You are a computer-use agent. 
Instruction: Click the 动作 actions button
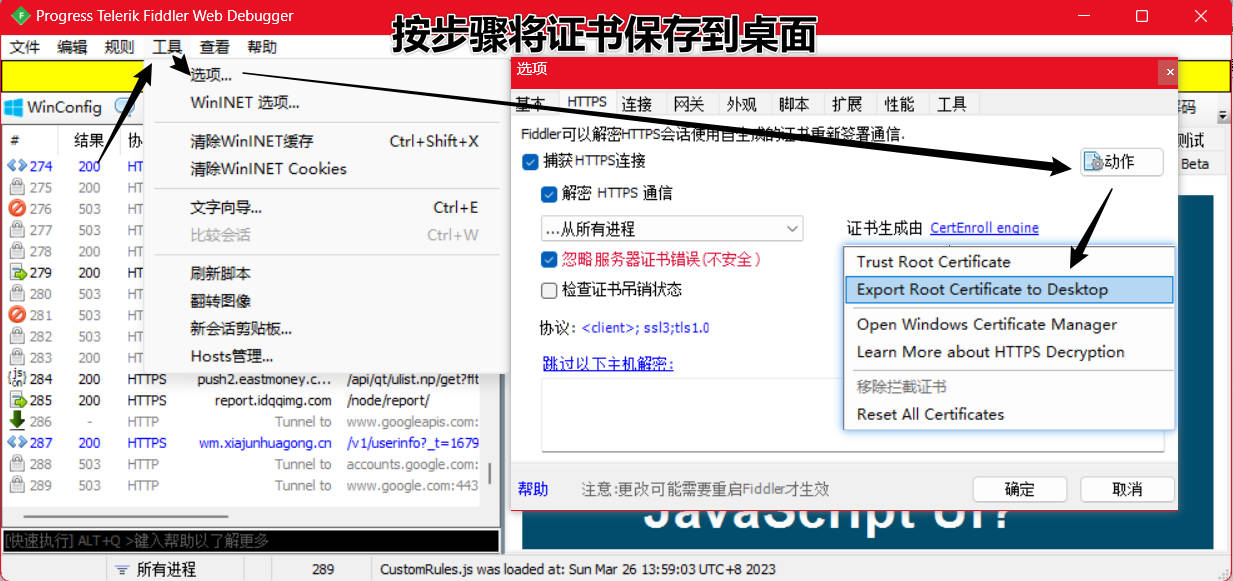coord(1122,162)
